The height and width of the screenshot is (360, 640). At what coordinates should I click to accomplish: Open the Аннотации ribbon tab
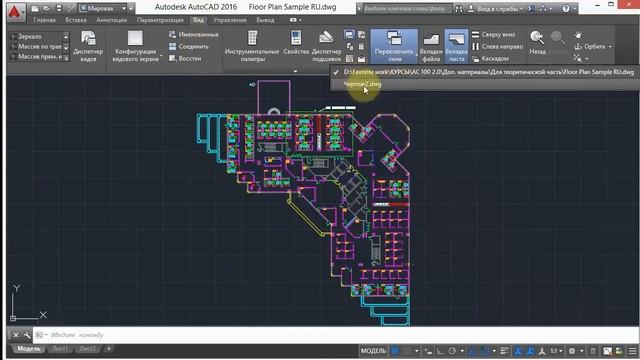click(x=111, y=20)
